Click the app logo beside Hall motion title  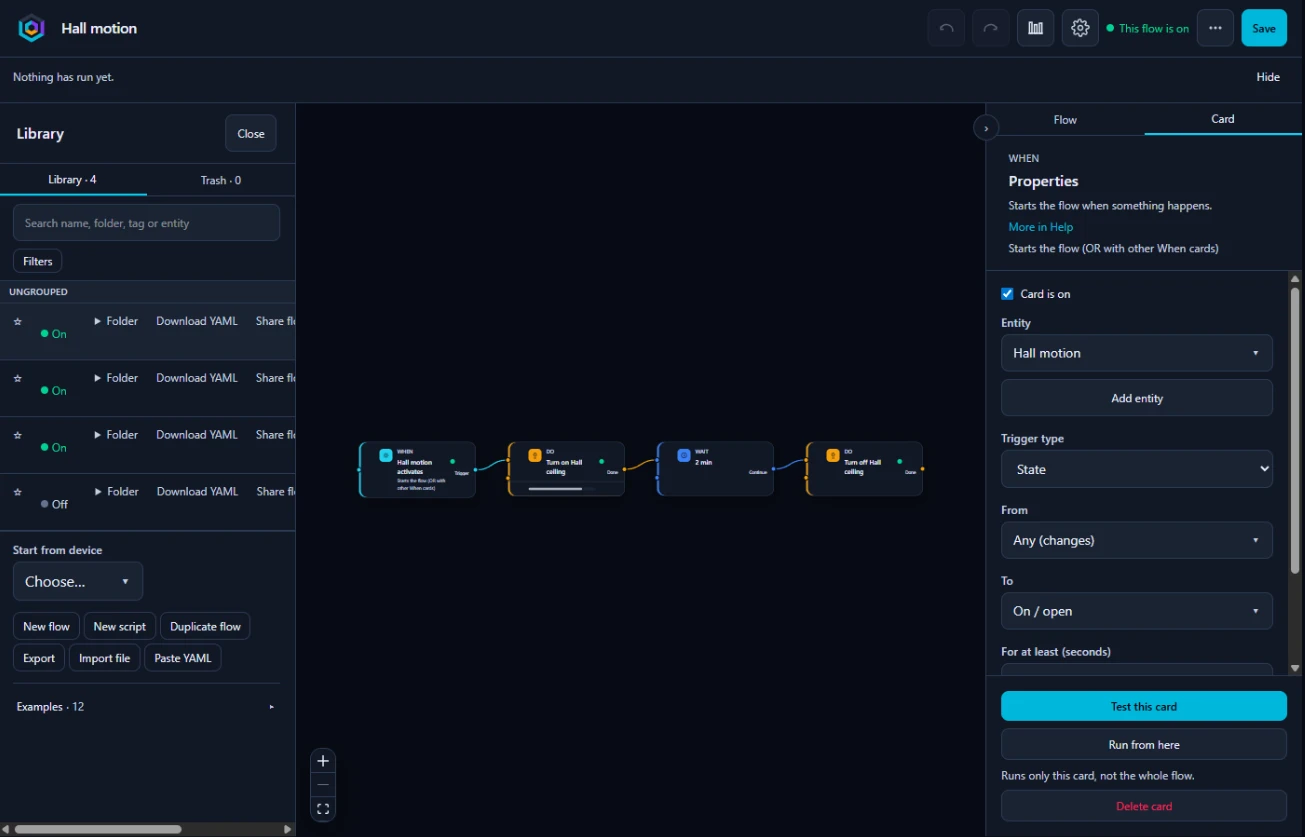[x=31, y=28]
